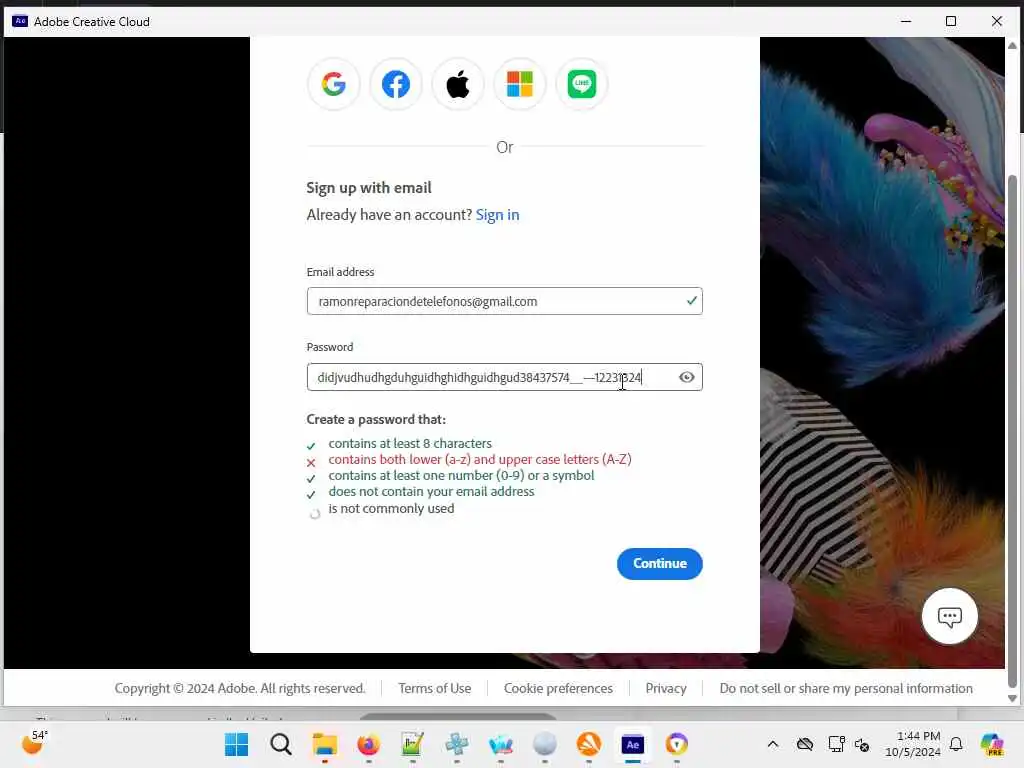Click the Sign in link
The height and width of the screenshot is (768, 1024).
[x=497, y=215]
